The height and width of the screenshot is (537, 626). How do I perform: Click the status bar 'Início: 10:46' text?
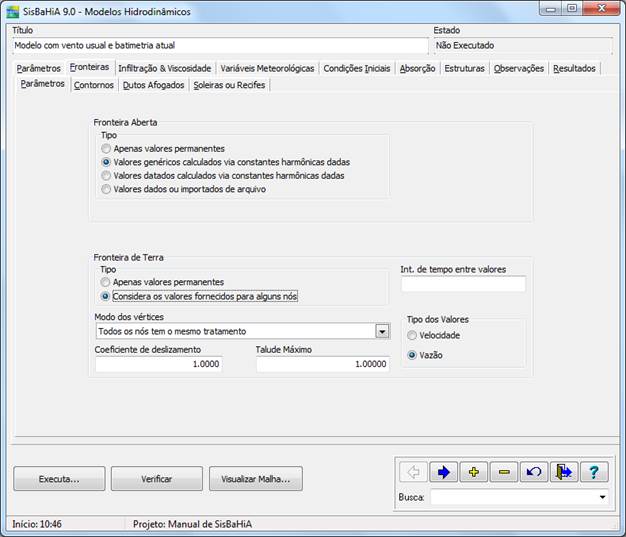(x=37, y=524)
